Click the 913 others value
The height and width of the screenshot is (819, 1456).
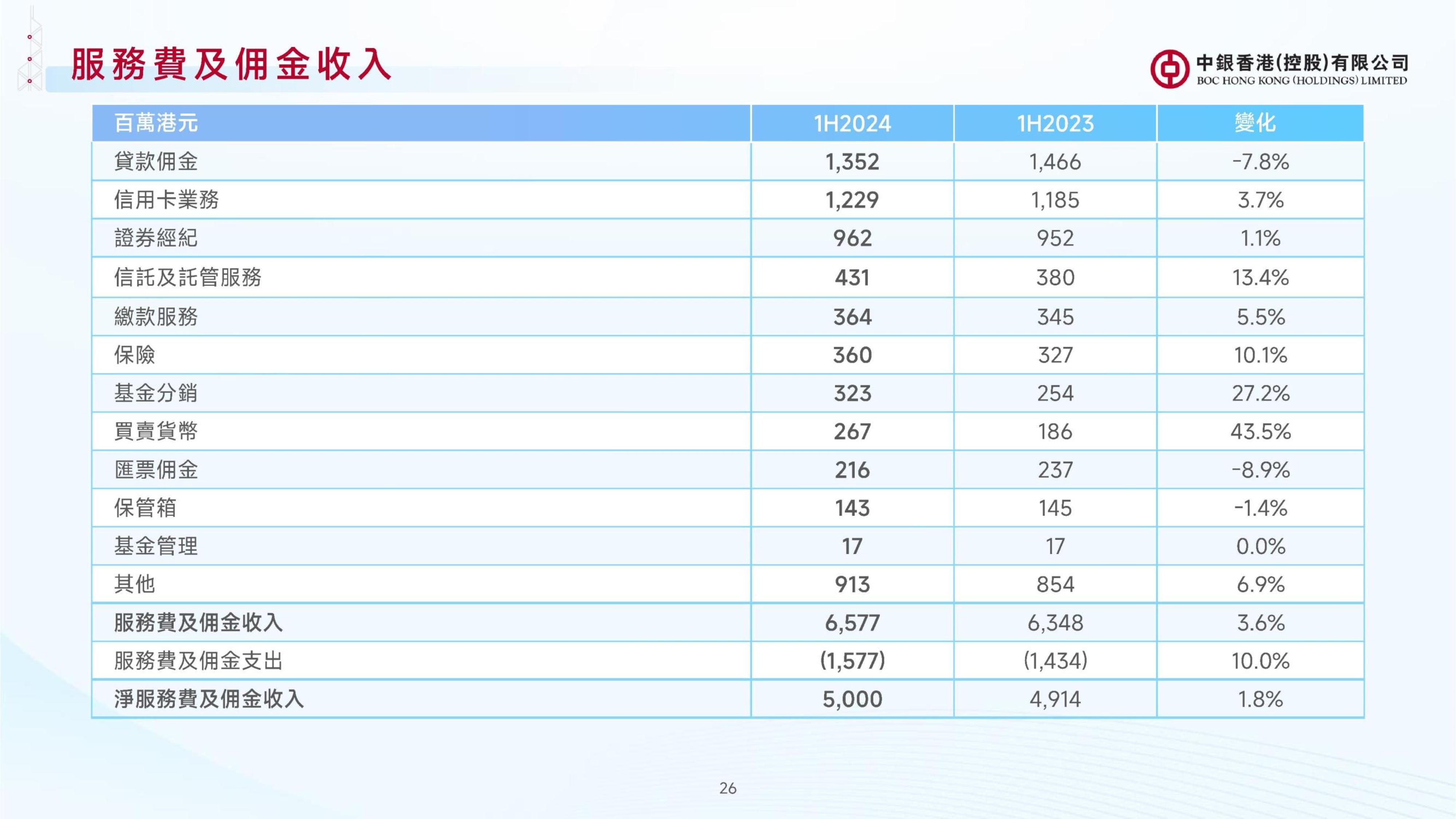coord(852,585)
